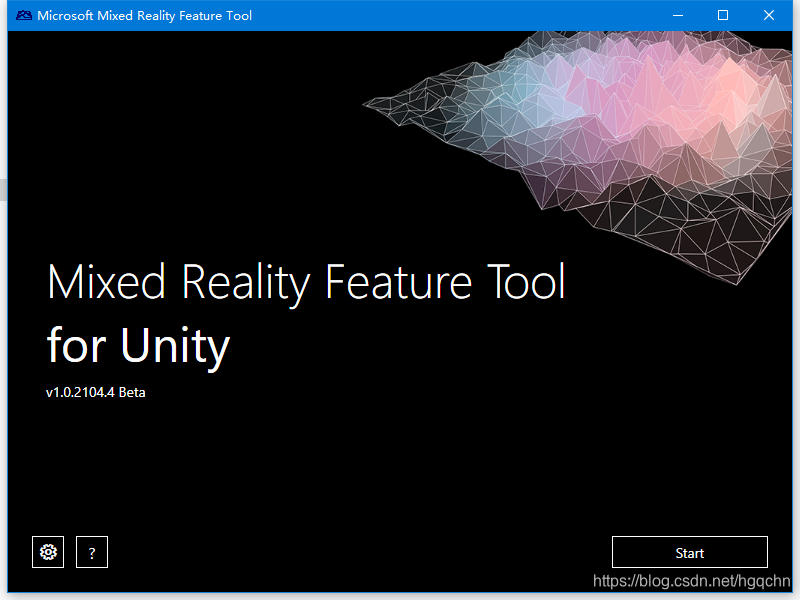Select Start to begin discovering features
Screen dimensions: 800x600
(689, 551)
